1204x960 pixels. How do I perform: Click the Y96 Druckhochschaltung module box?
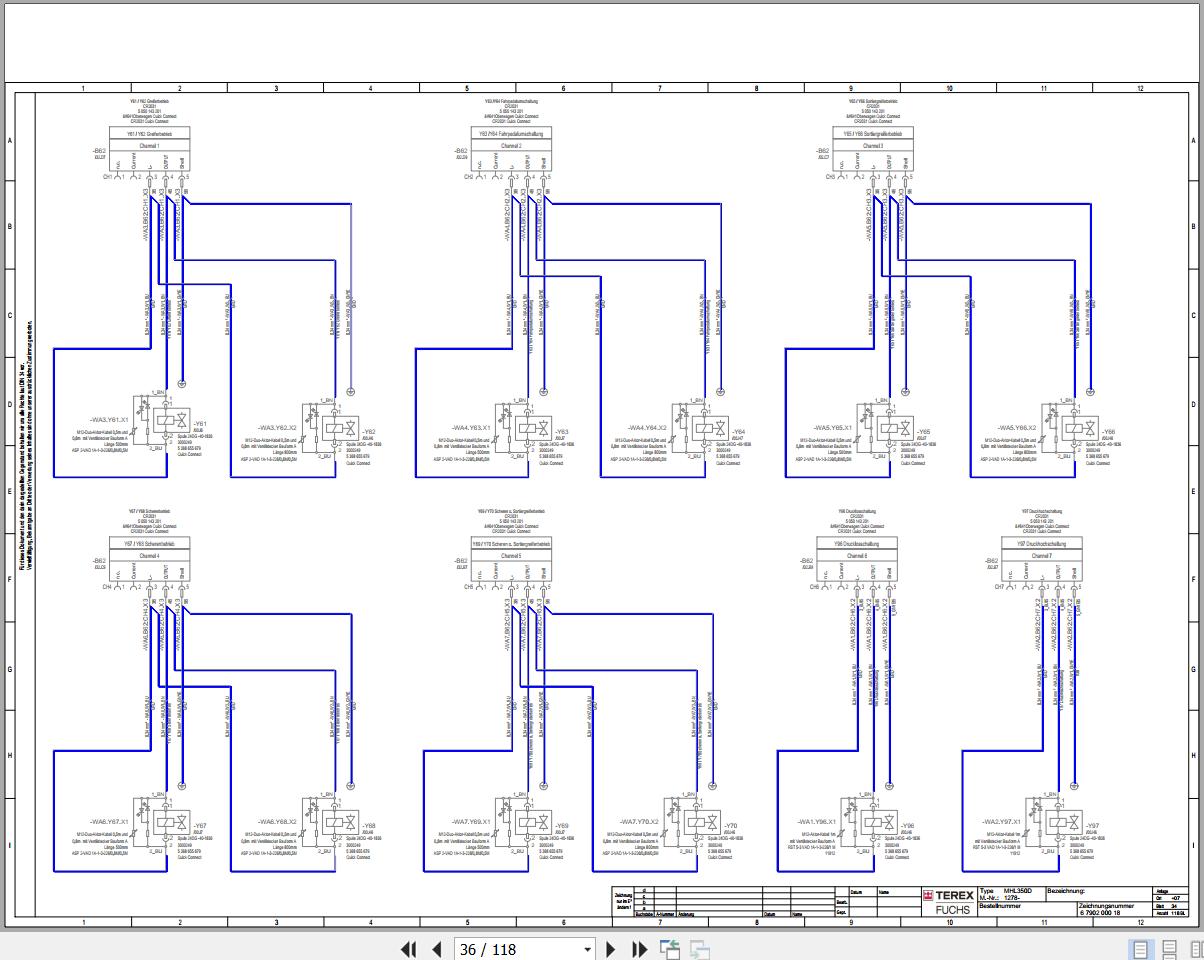[857, 544]
